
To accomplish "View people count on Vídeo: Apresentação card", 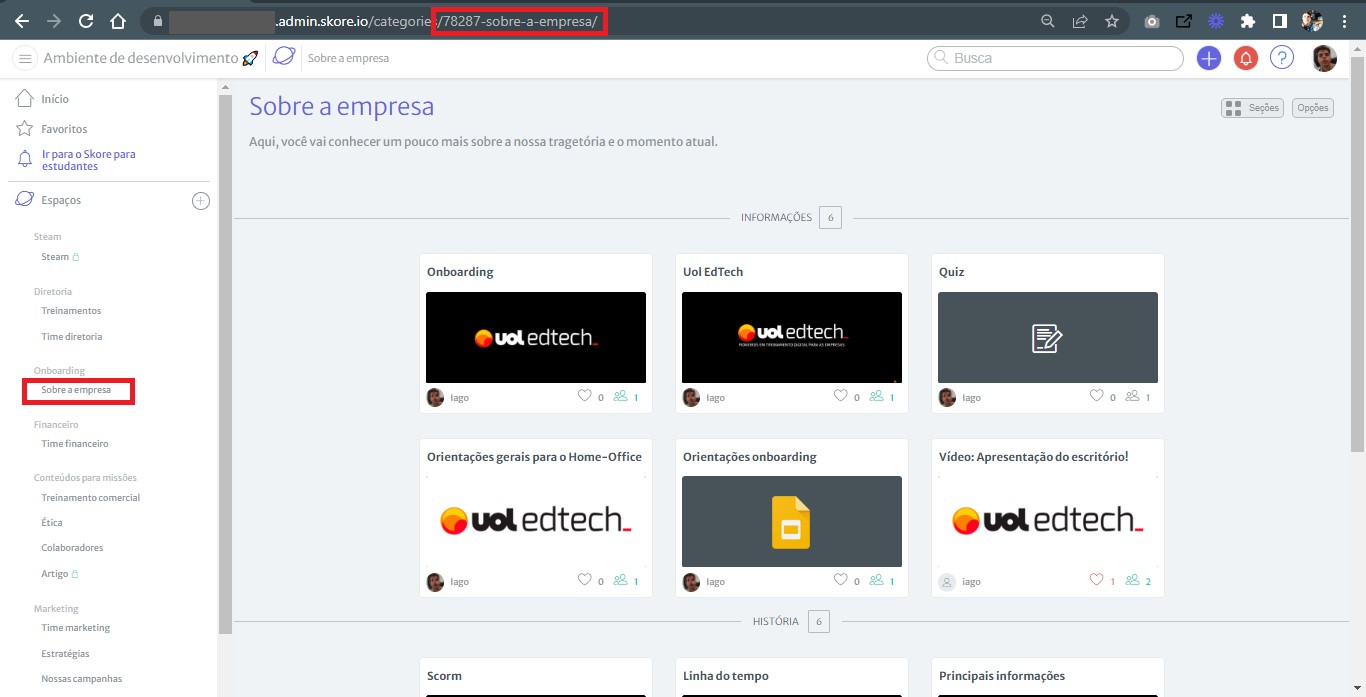I will tap(1139, 581).
